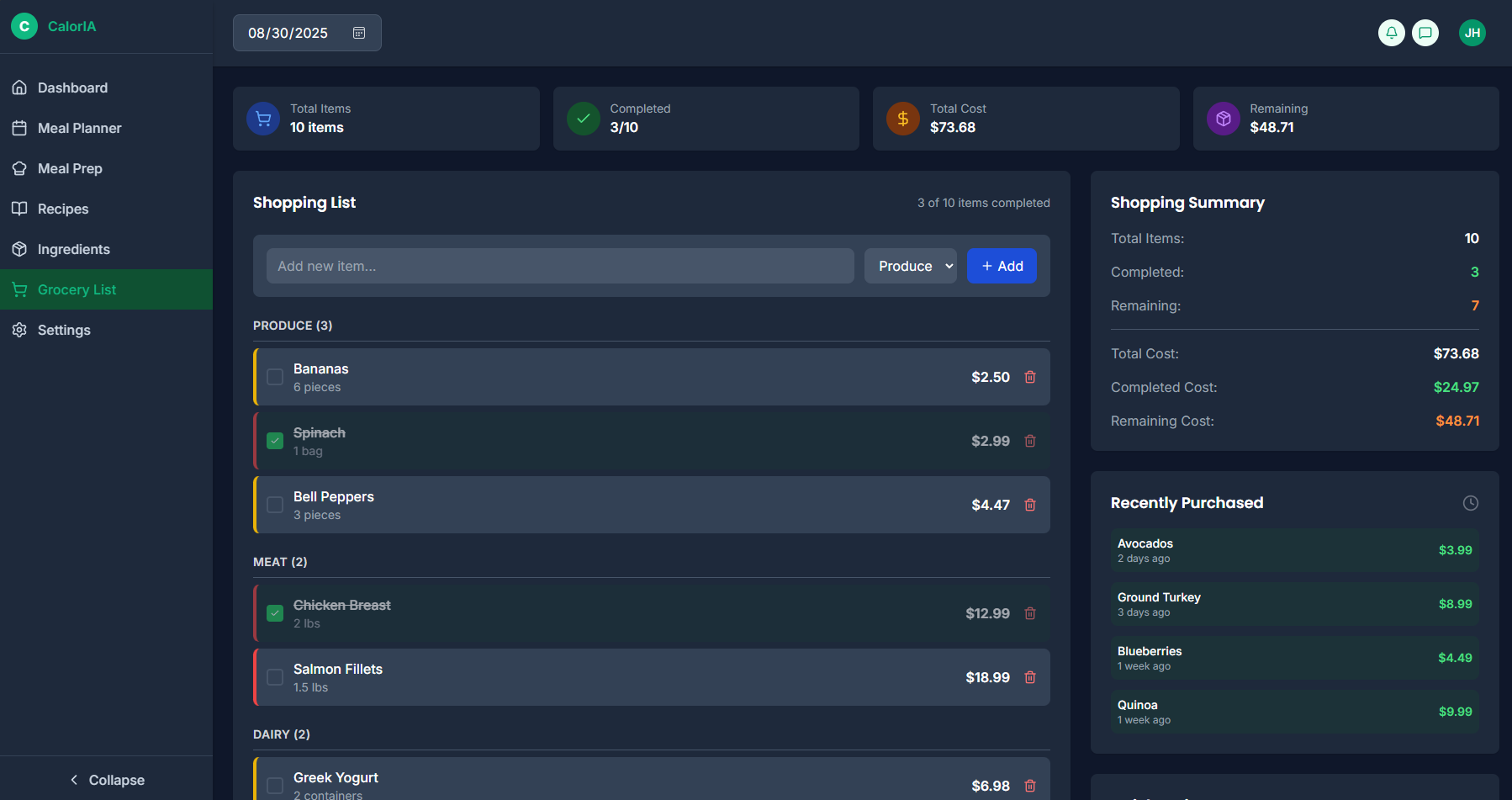Click the DAIRY (2) section header

point(282,734)
